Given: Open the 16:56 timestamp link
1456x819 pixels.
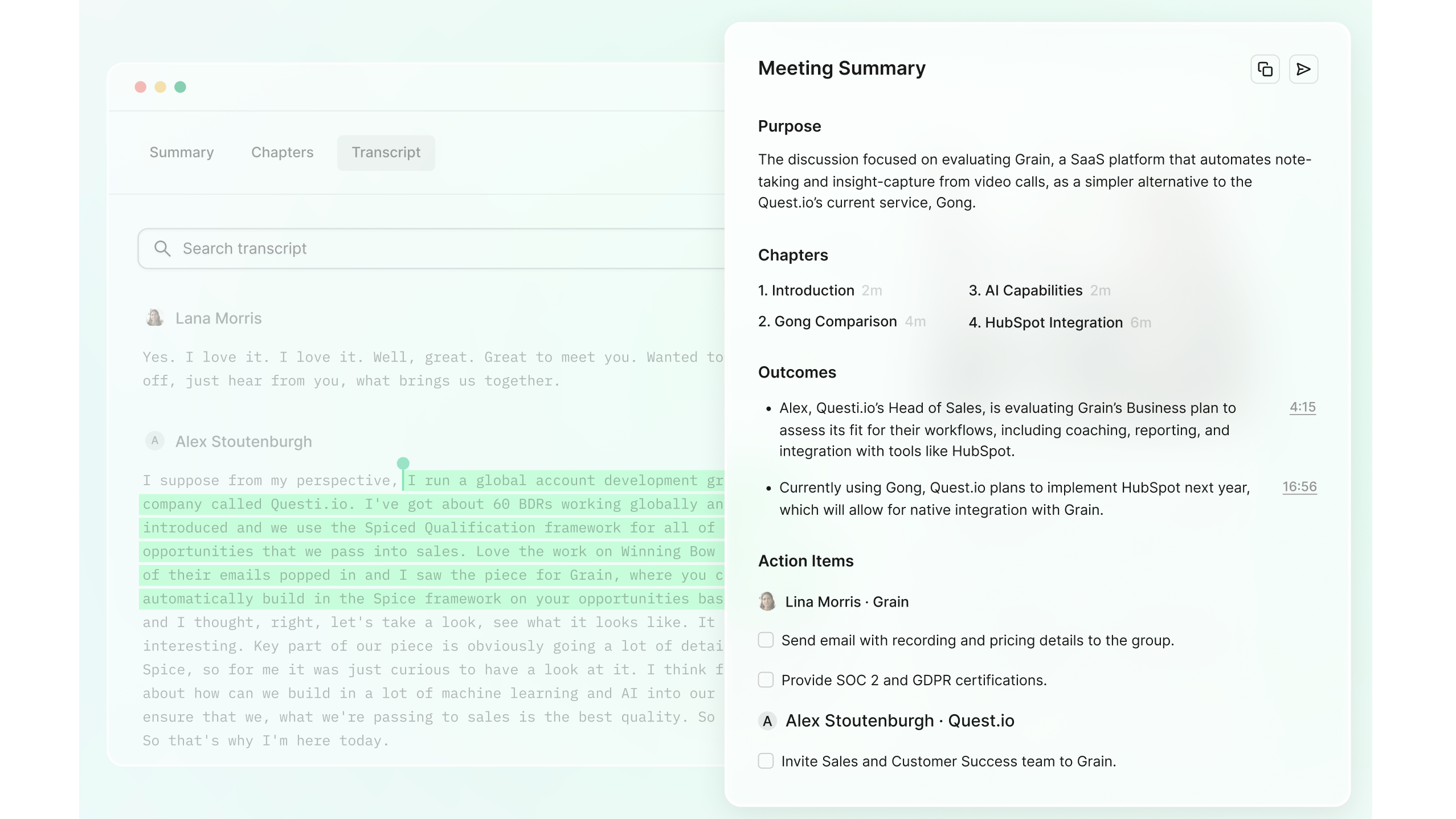Looking at the screenshot, I should pyautogui.click(x=1300, y=487).
